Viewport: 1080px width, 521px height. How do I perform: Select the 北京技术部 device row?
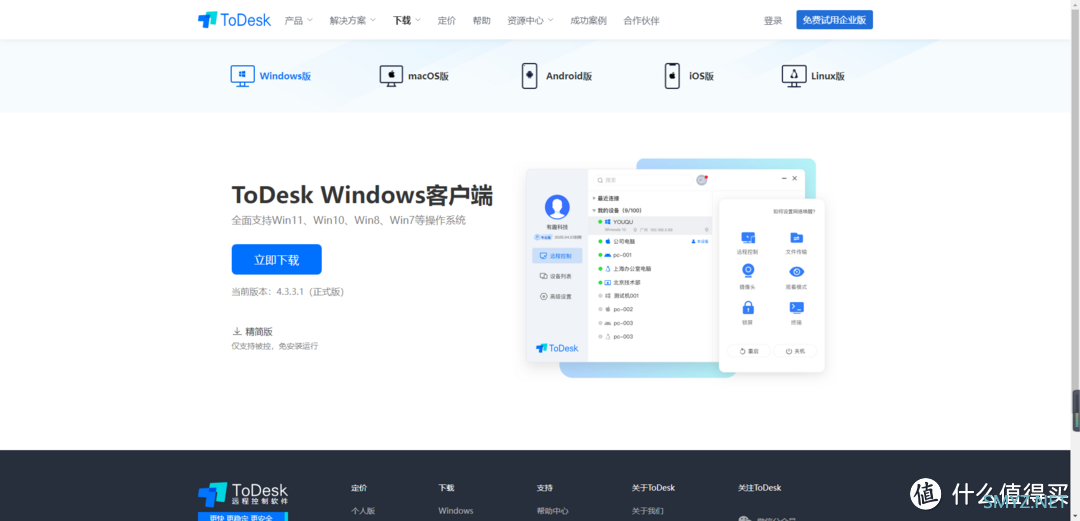[x=650, y=283]
